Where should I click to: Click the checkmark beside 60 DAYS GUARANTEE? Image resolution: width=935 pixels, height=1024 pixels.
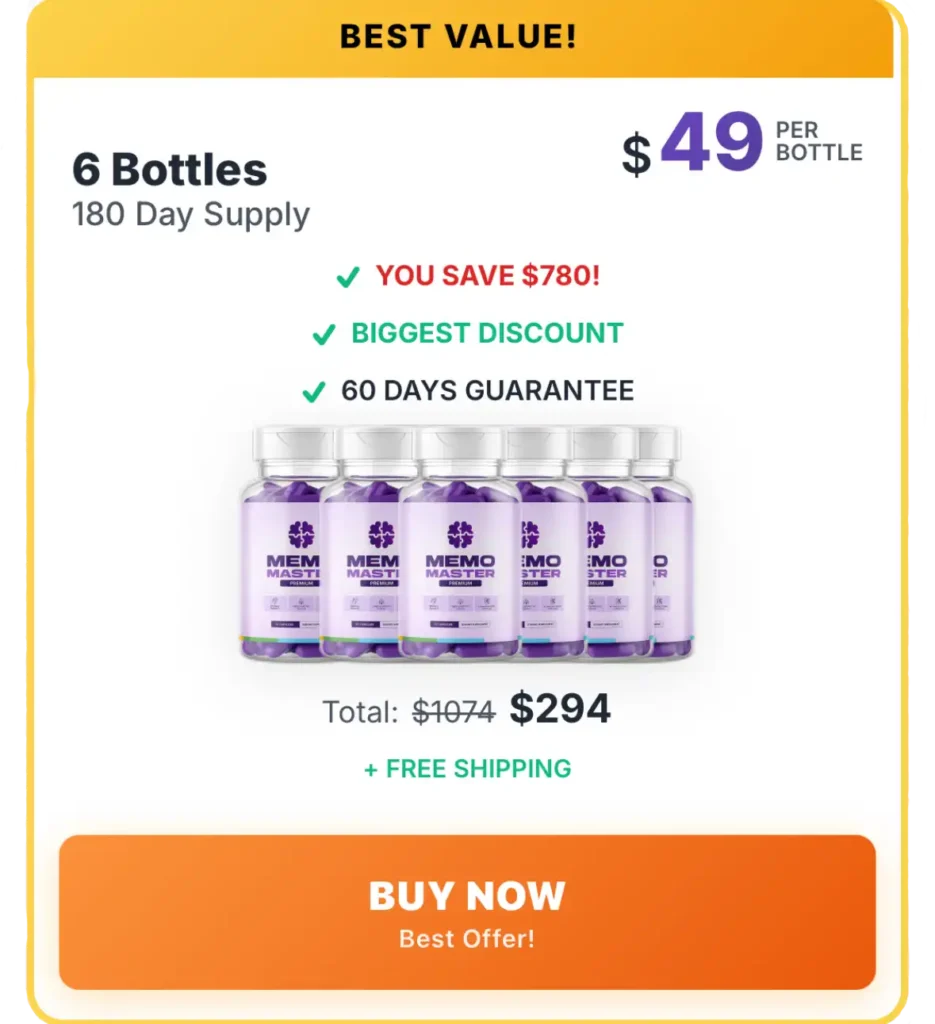point(314,392)
